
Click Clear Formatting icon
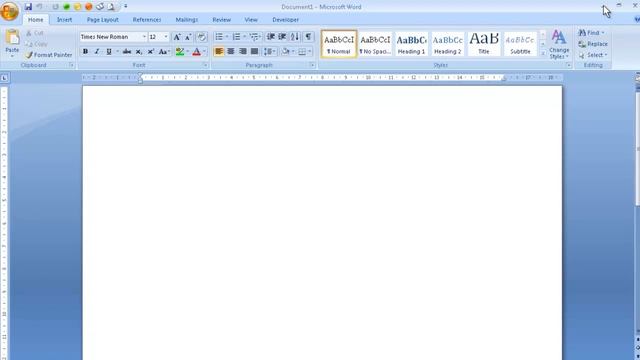tap(201, 37)
